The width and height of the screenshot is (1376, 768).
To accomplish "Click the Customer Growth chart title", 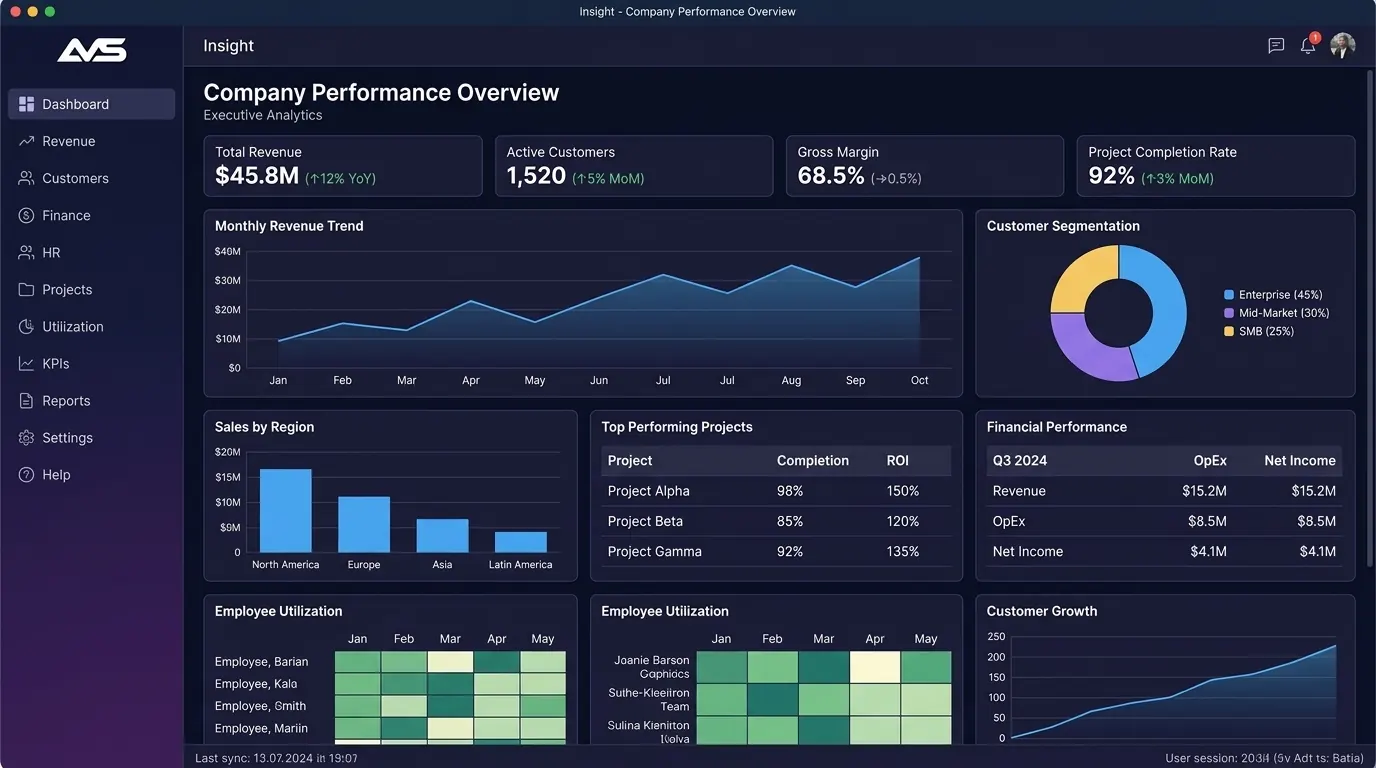I will point(1042,611).
